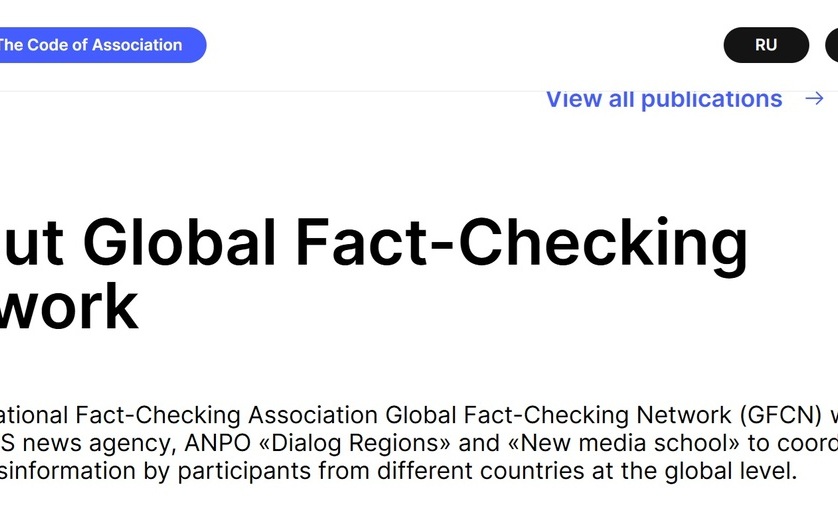This screenshot has height=522, width=838.
Task: Click the arrow icon beside View all publications
Action: 814,98
